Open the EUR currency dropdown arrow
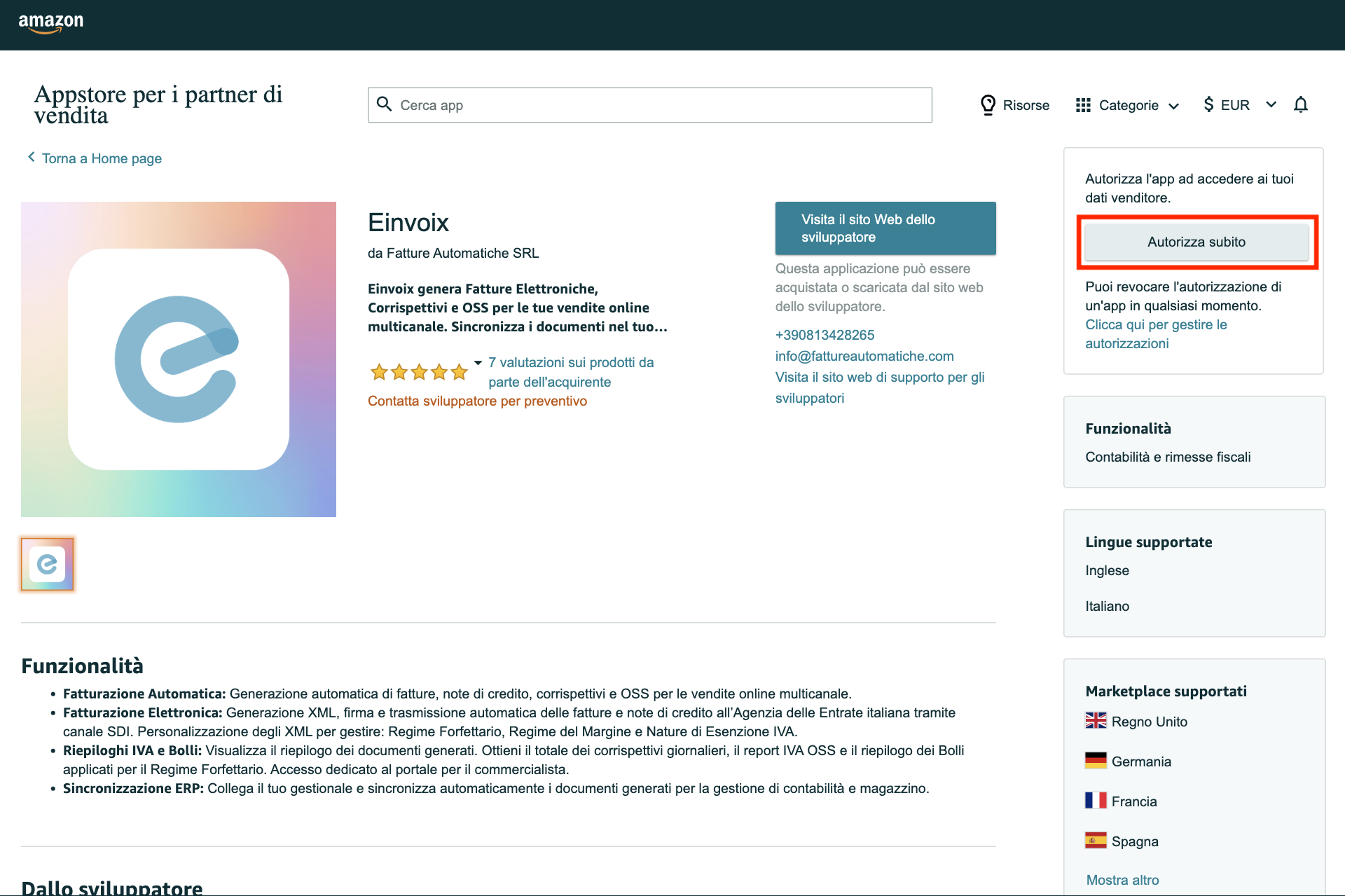The width and height of the screenshot is (1345, 896). click(1272, 105)
